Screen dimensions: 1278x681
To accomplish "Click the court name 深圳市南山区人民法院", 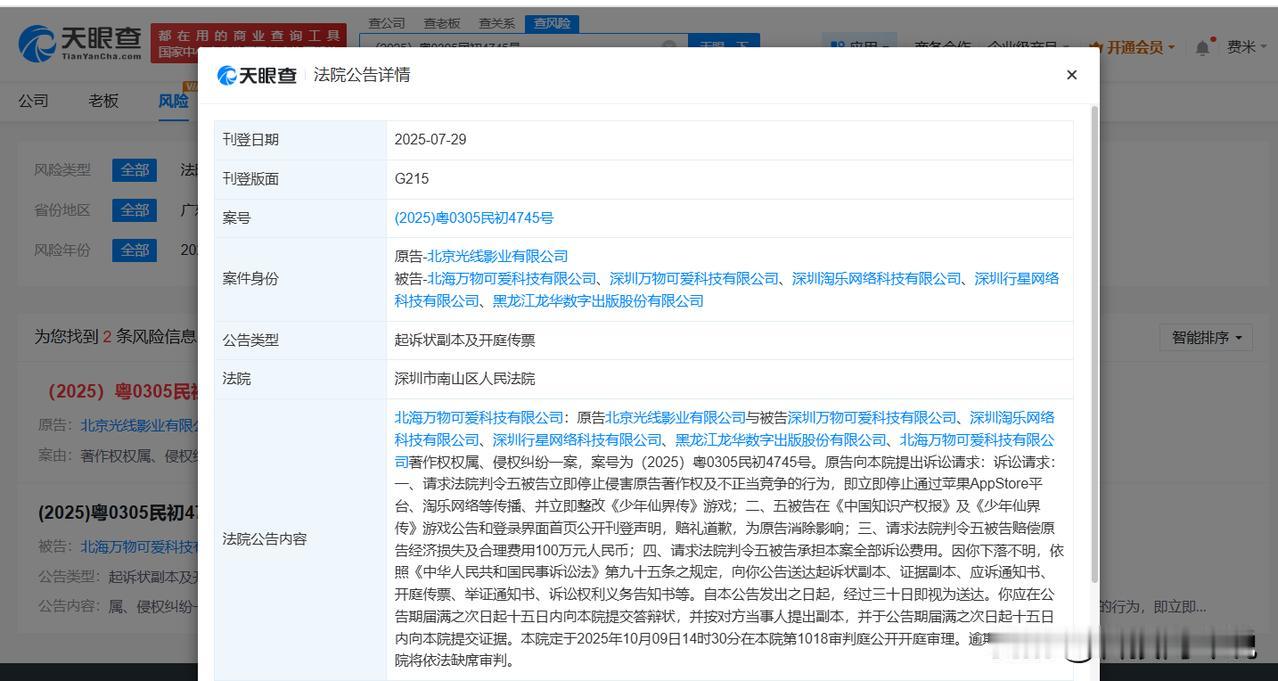I will tap(465, 379).
